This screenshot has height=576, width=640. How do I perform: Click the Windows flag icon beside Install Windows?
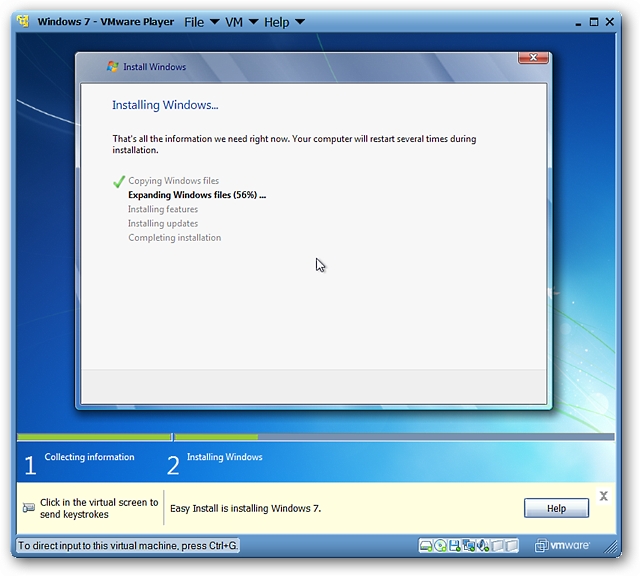click(x=112, y=67)
